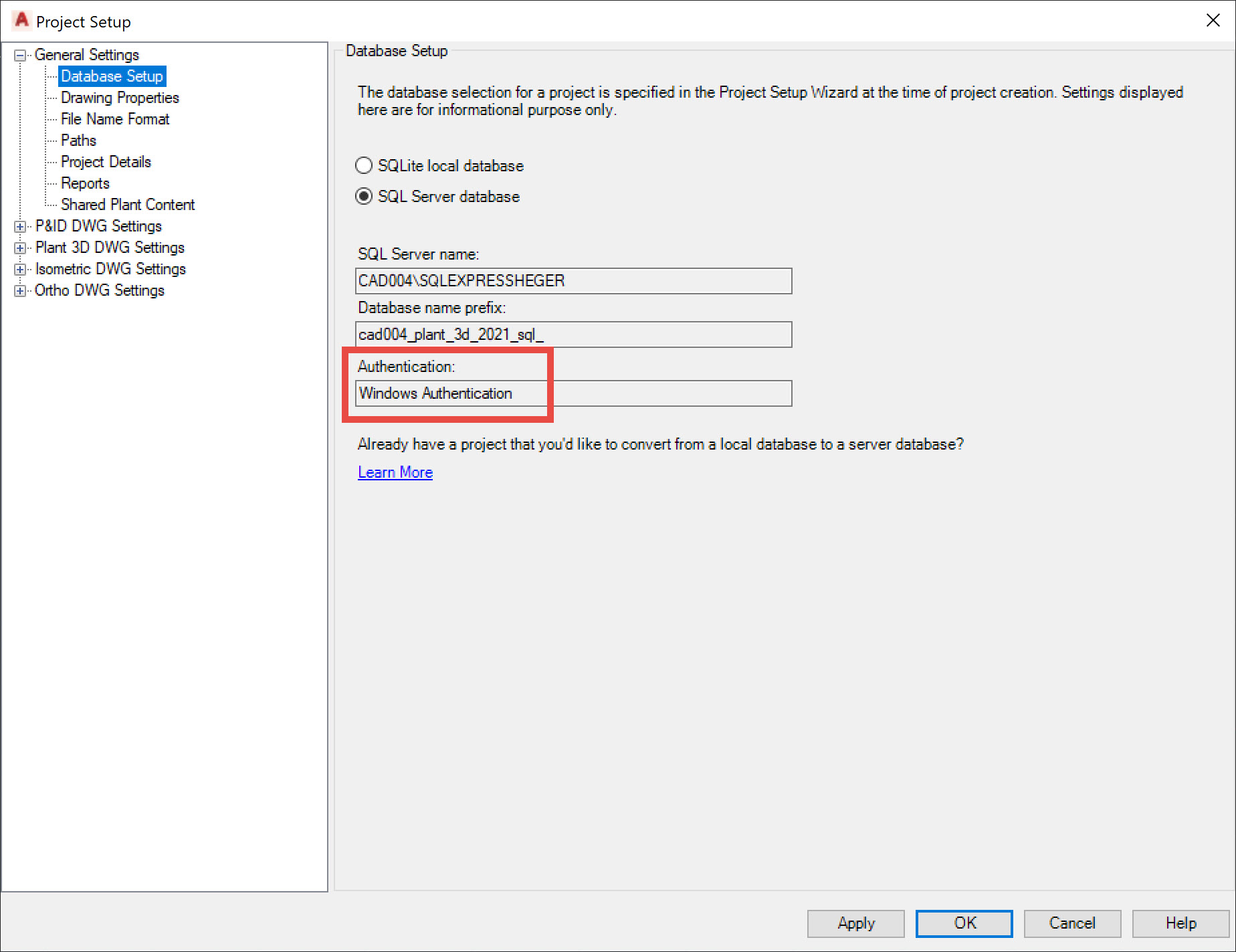Screen dimensions: 1236x952
Task: Click the AutoCAD application icon in title bar
Action: [x=21, y=20]
